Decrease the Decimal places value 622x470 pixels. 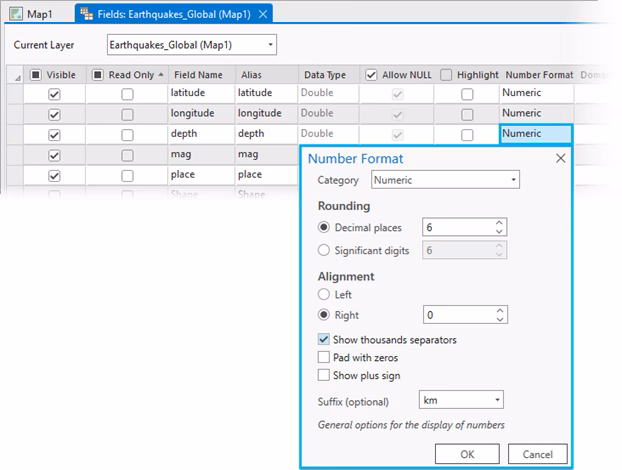[499, 232]
